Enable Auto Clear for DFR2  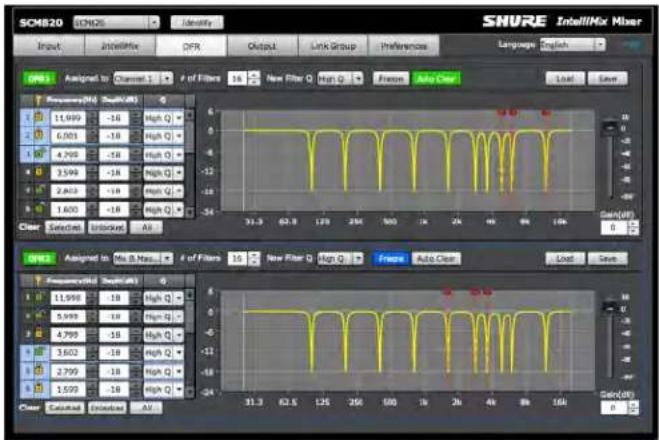click(x=436, y=258)
